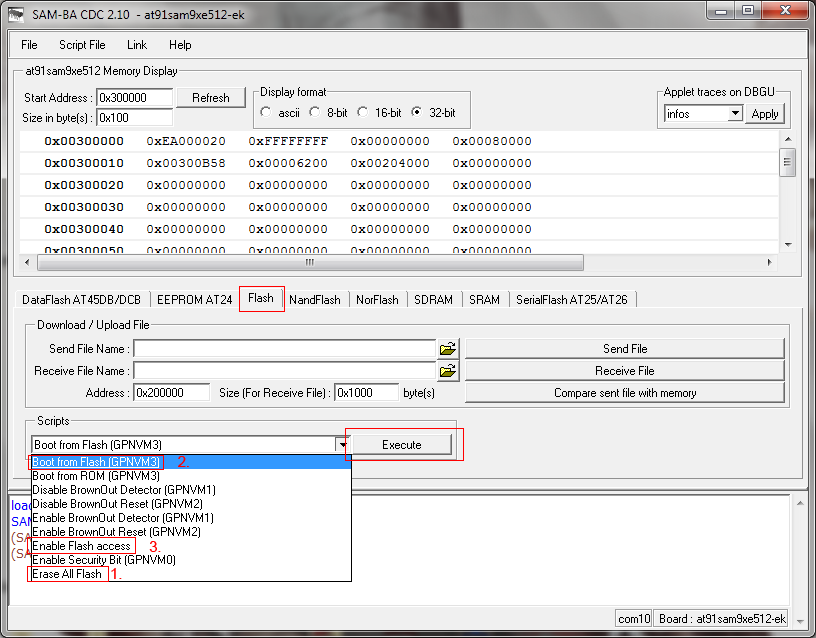Open the Help menu
Image resolution: width=816 pixels, height=638 pixels.
click(180, 45)
